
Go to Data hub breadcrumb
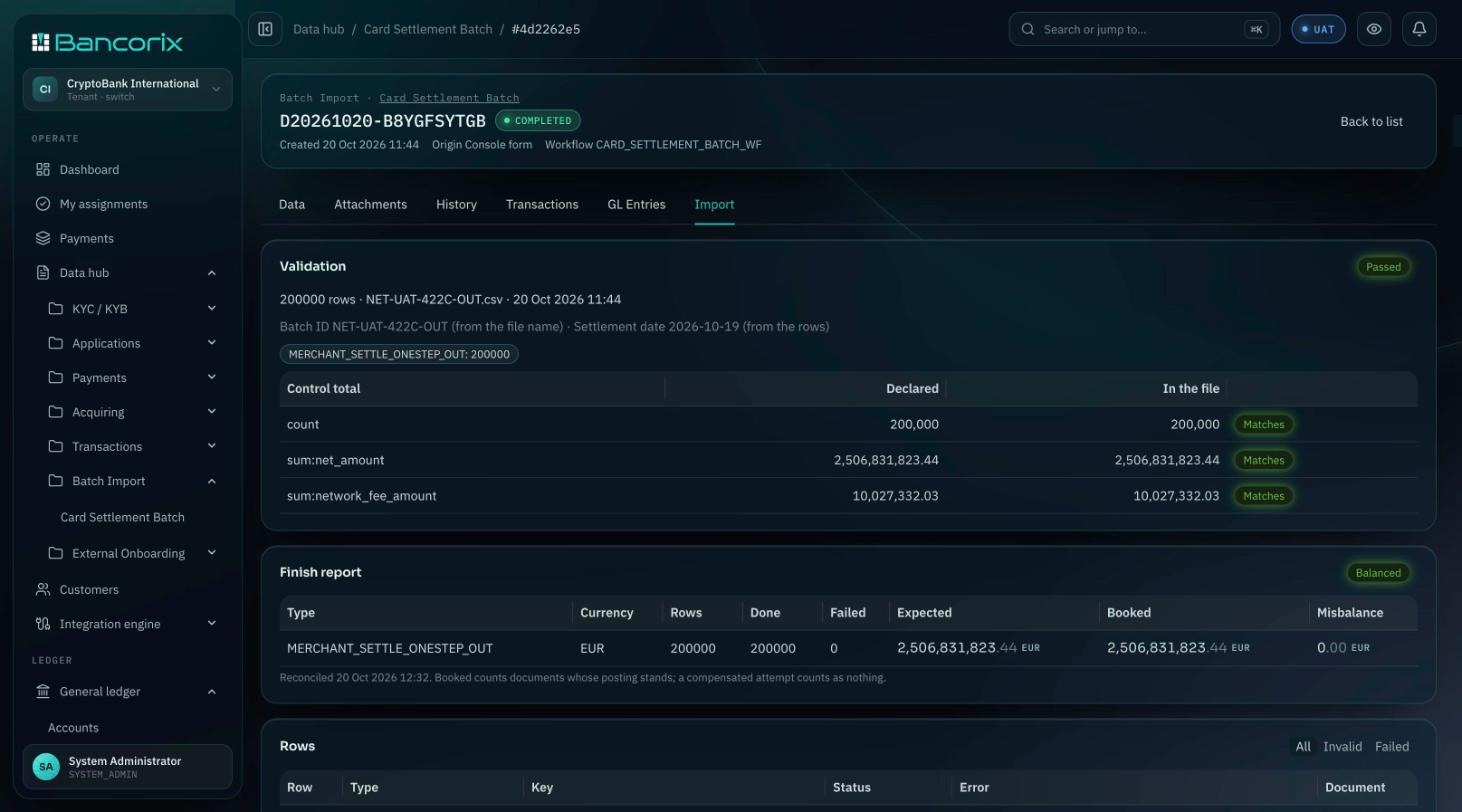pos(318,29)
